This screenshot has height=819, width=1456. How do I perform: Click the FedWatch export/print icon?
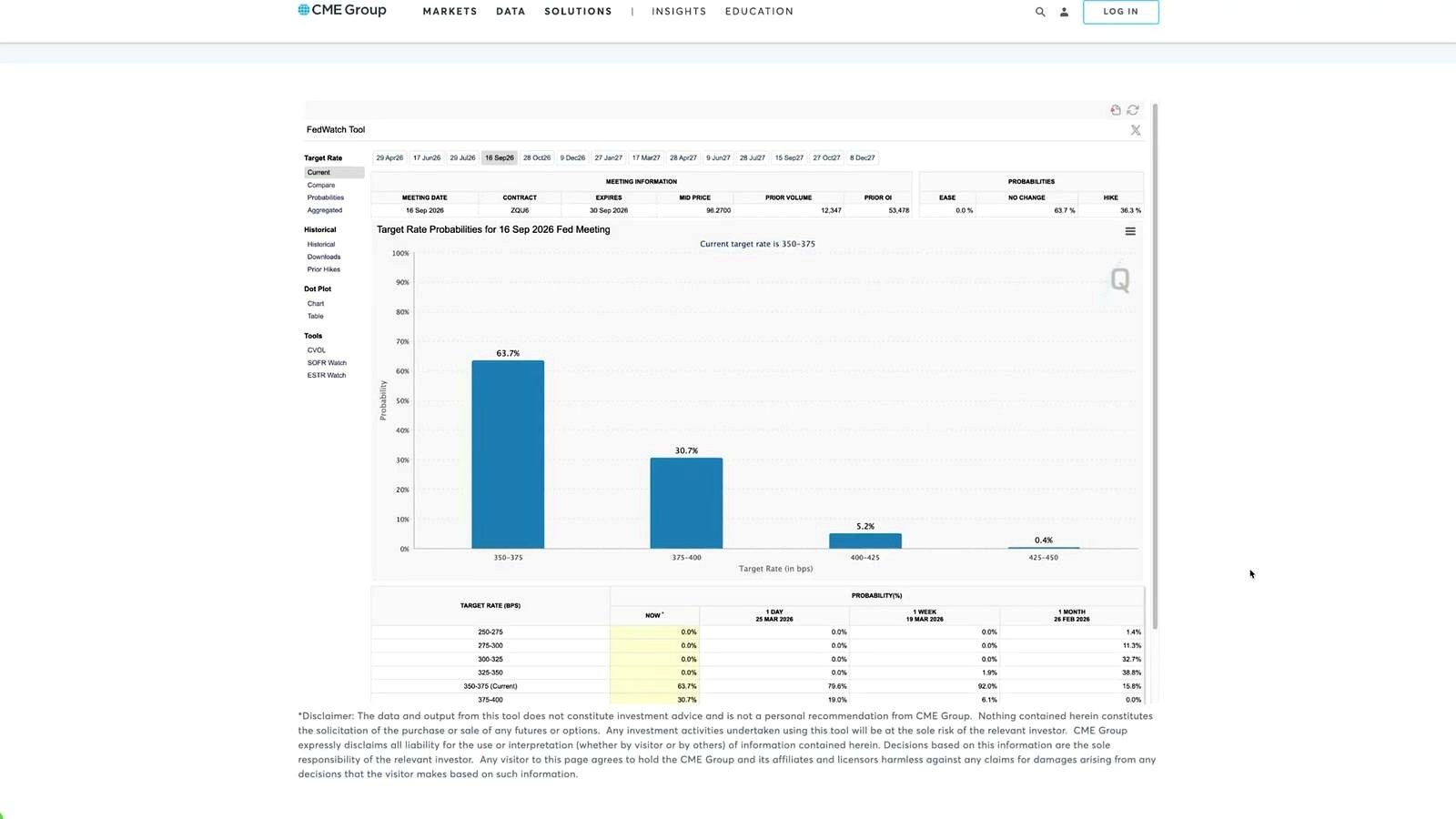pyautogui.click(x=1116, y=110)
